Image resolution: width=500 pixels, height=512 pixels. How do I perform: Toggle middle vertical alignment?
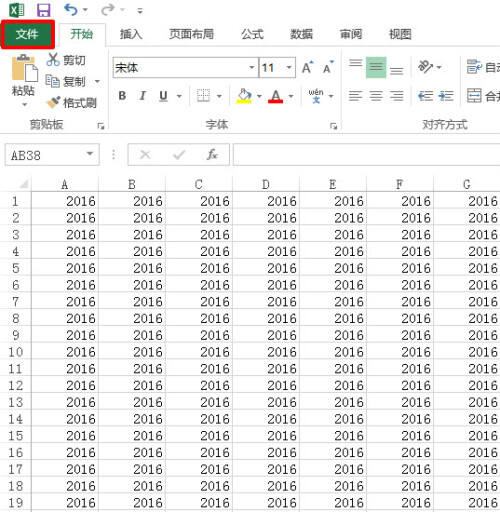click(376, 67)
